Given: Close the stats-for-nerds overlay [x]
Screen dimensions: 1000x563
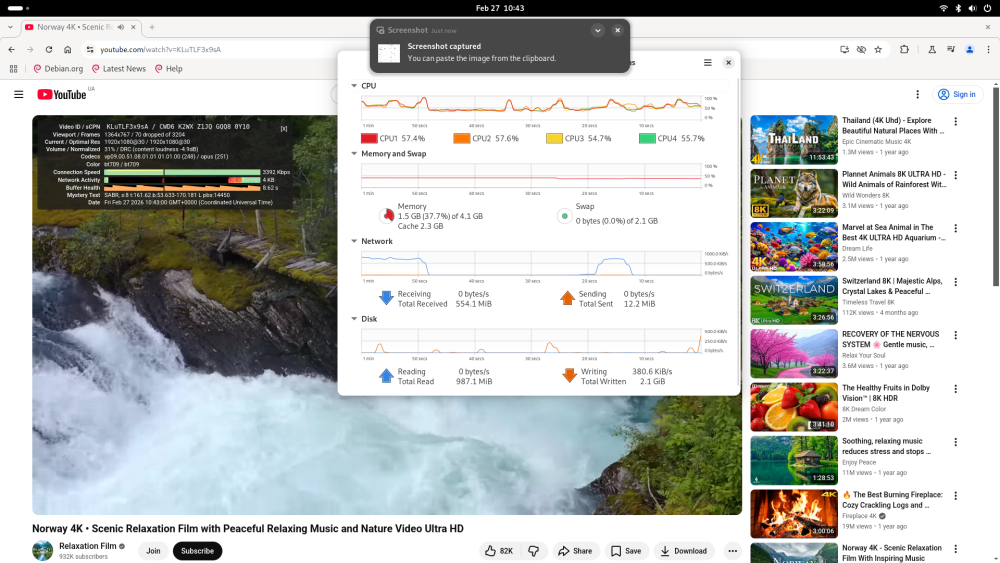Looking at the screenshot, I should click(x=283, y=128).
